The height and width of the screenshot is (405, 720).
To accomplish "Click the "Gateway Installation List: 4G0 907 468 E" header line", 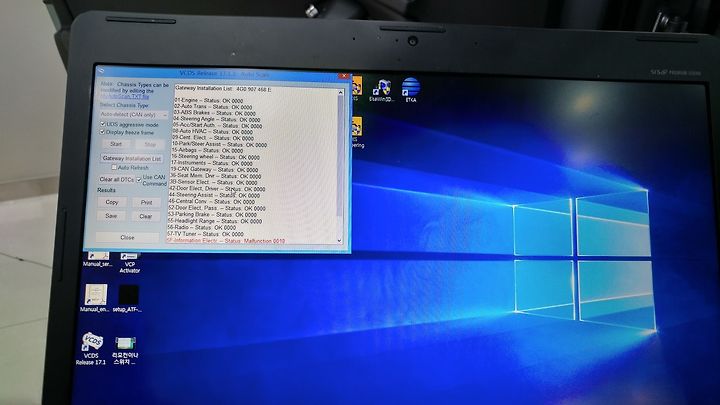I will [x=223, y=89].
